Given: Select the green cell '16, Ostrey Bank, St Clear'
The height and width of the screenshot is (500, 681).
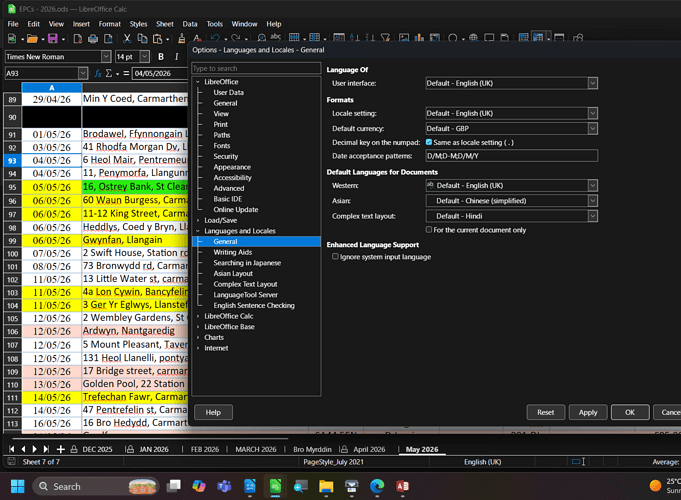Looking at the screenshot, I should tap(135, 187).
